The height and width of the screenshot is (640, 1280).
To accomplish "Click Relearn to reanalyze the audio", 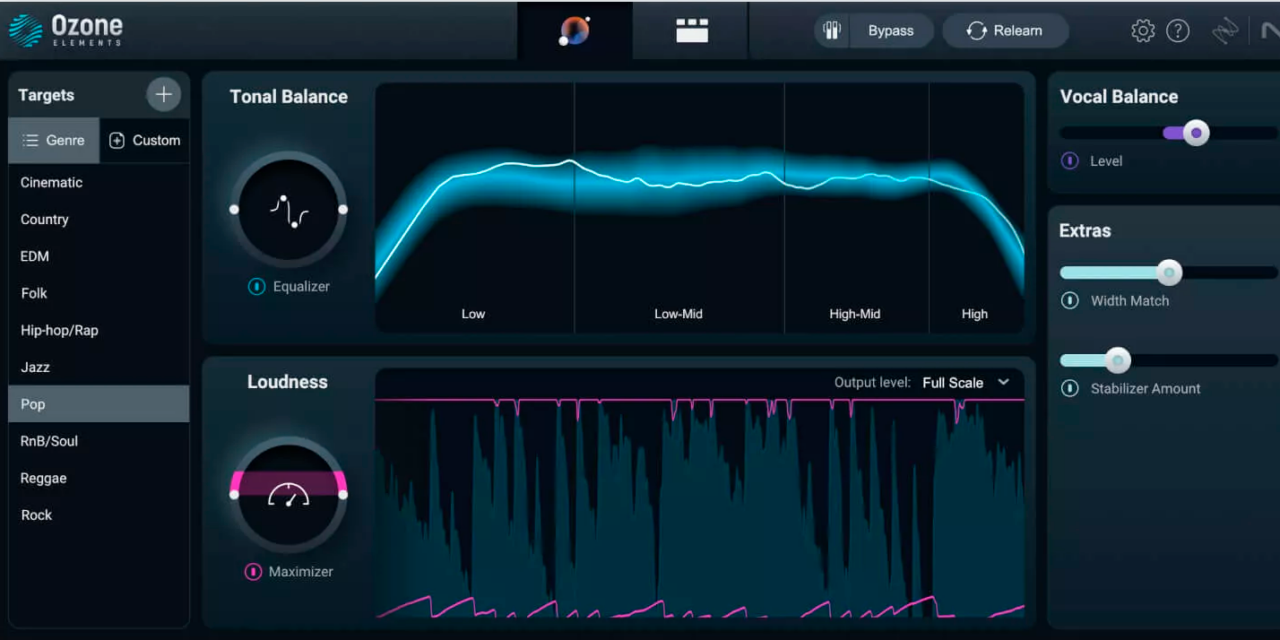I will click(x=1005, y=30).
